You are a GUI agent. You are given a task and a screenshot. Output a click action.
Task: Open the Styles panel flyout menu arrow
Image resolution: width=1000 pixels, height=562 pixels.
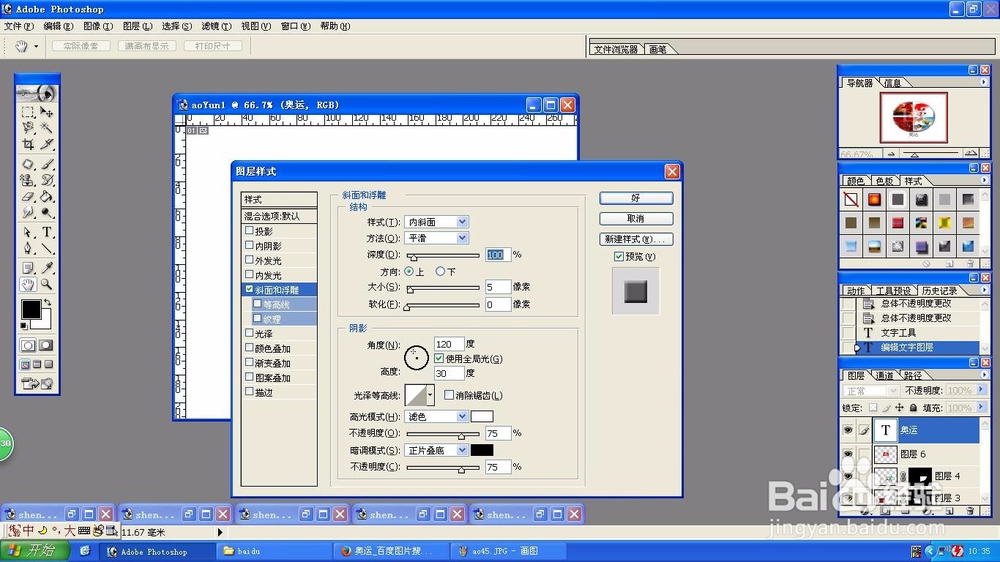click(984, 181)
